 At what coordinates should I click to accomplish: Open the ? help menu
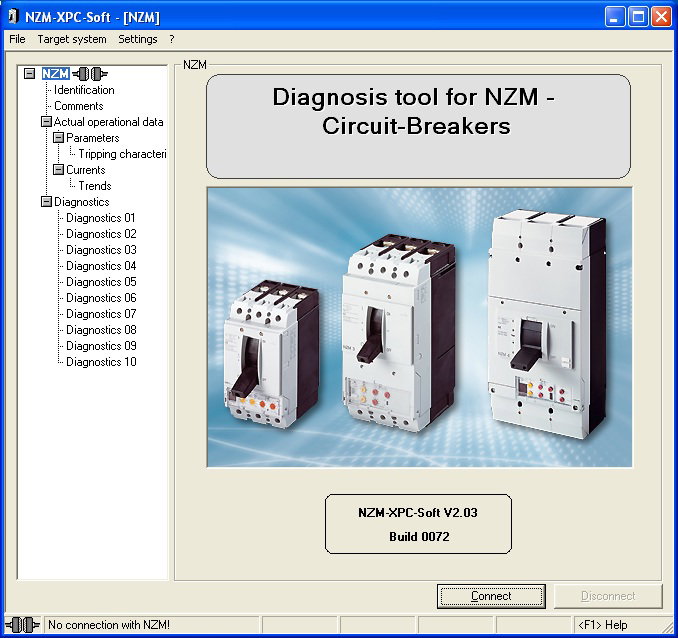pos(172,39)
